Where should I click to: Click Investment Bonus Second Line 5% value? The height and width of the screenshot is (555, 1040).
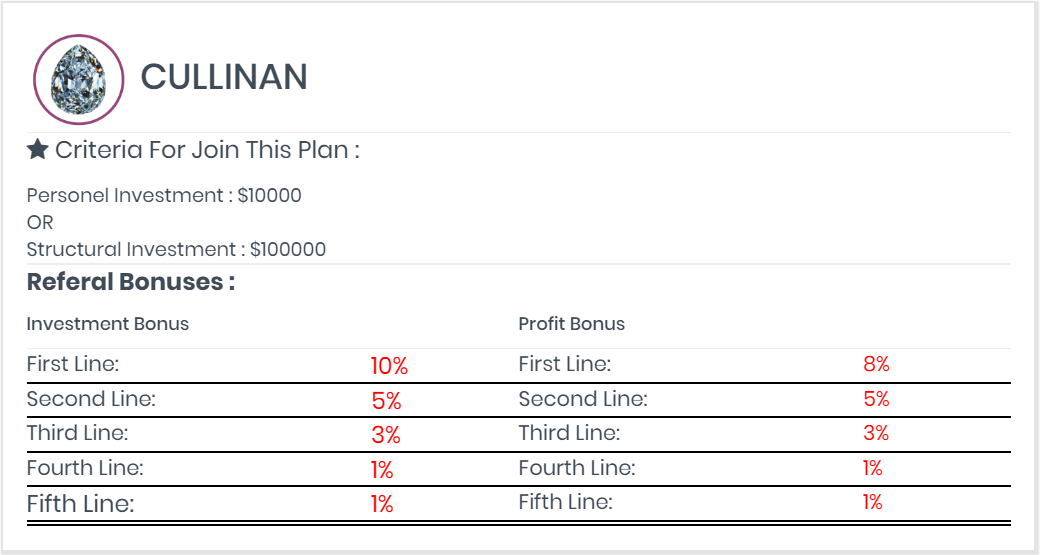387,401
